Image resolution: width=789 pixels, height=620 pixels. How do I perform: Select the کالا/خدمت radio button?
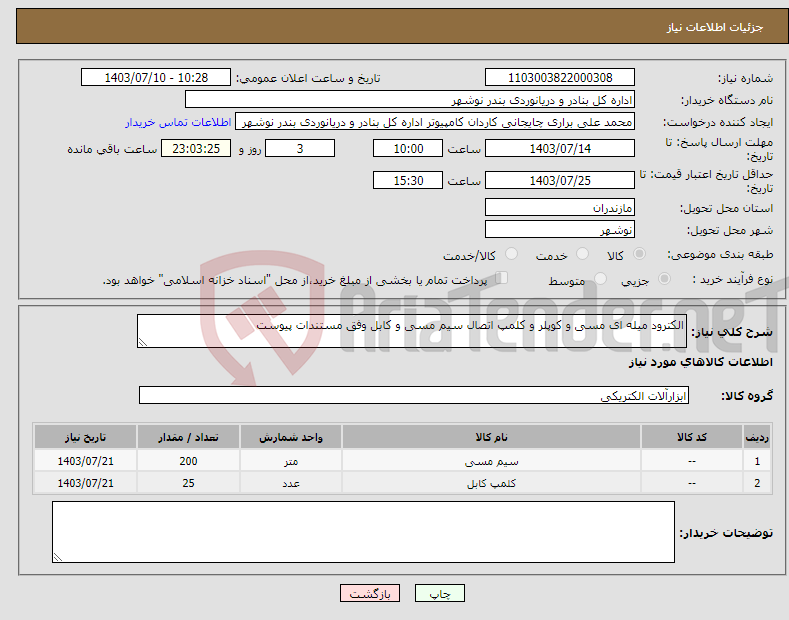[511, 254]
